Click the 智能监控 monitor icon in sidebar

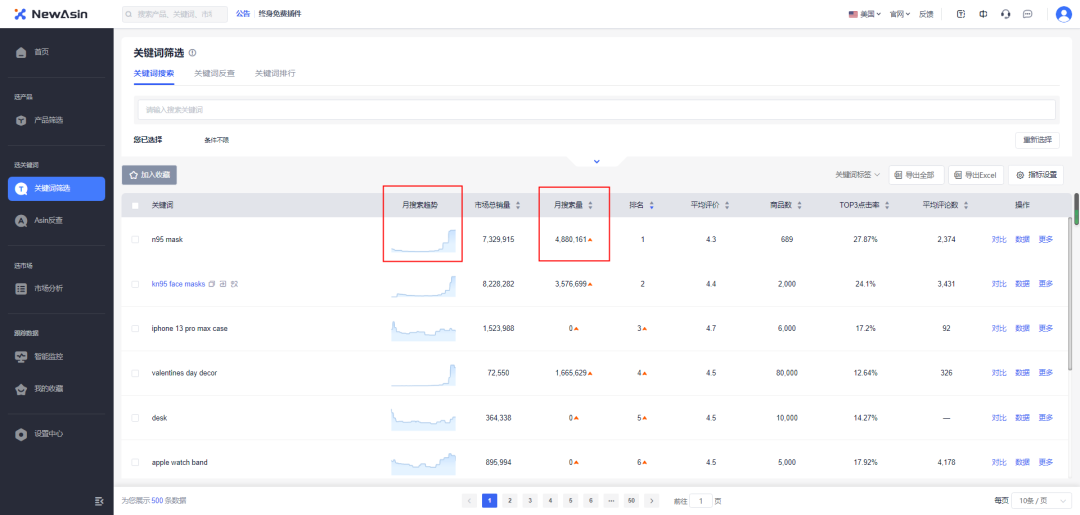21,356
